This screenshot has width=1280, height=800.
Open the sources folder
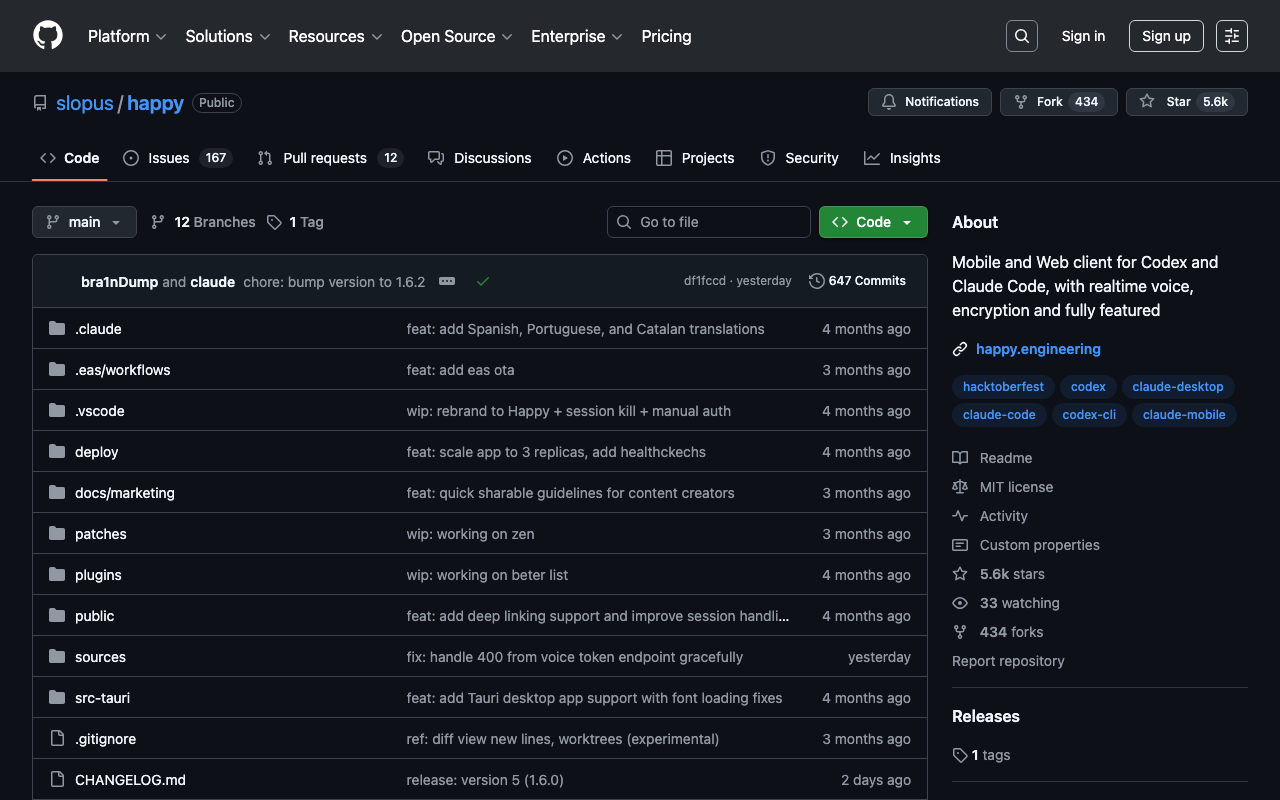(x=100, y=657)
